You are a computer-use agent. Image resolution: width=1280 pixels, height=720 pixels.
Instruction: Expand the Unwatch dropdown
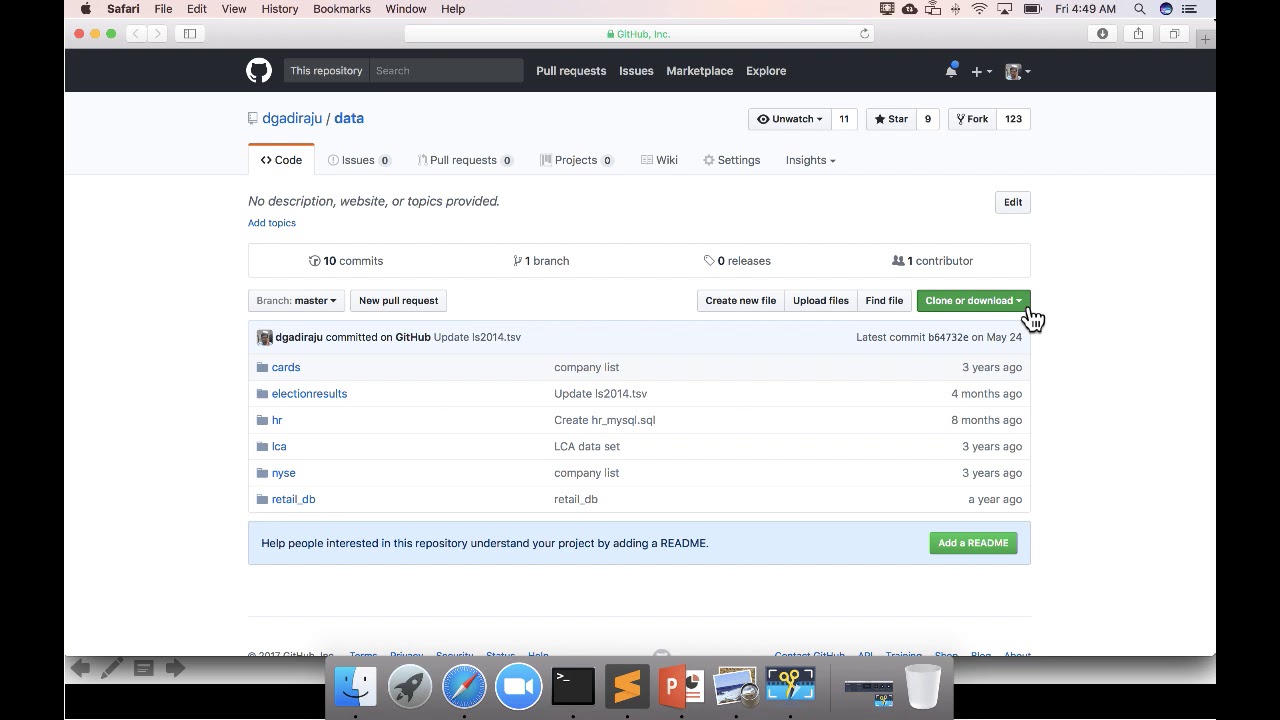coord(790,119)
